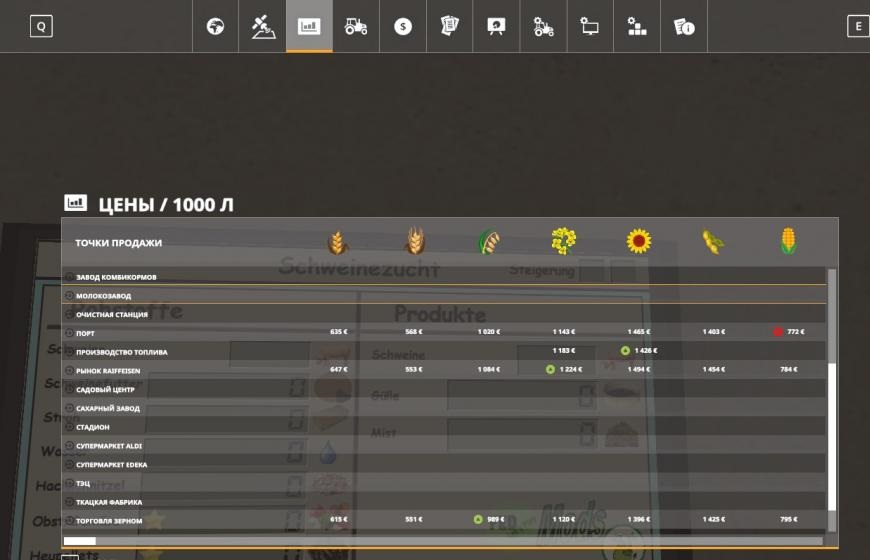Open the satellite field overview tab

(x=262, y=27)
